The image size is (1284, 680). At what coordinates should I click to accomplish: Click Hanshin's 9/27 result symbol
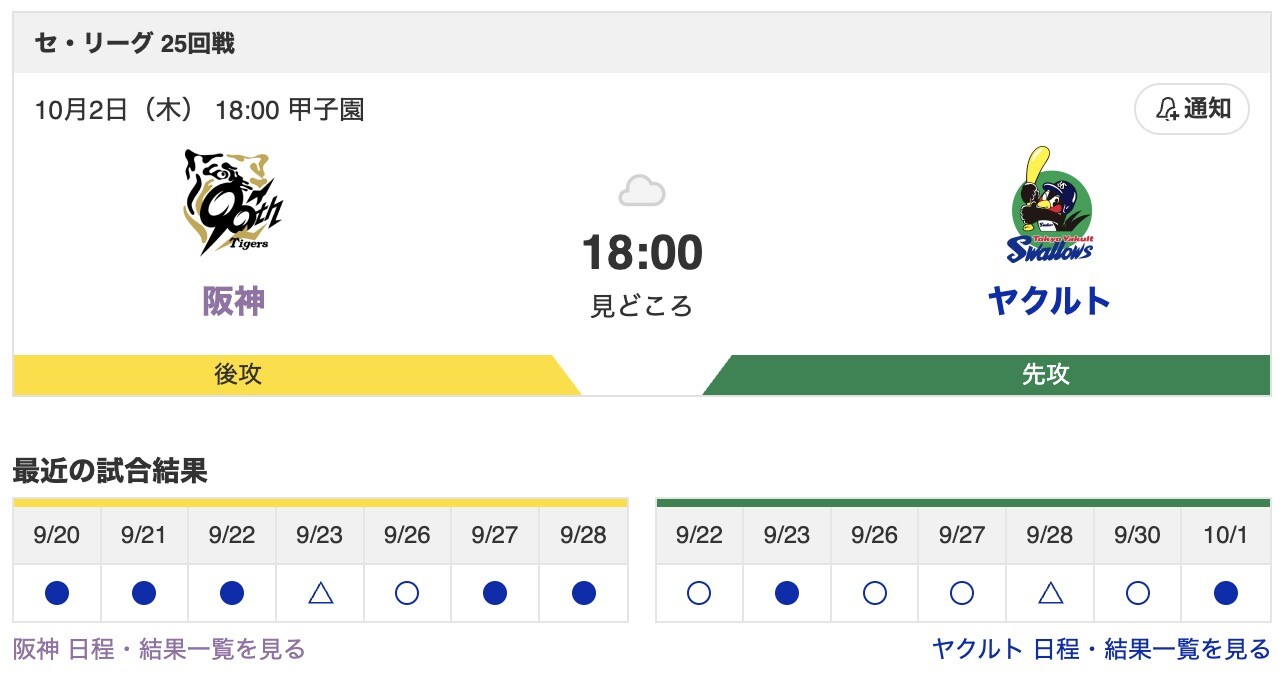pos(495,592)
